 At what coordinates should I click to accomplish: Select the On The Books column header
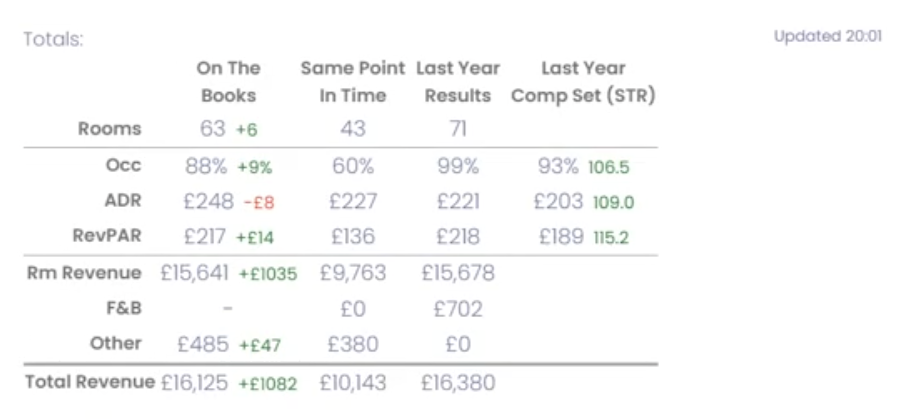pyautogui.click(x=228, y=82)
